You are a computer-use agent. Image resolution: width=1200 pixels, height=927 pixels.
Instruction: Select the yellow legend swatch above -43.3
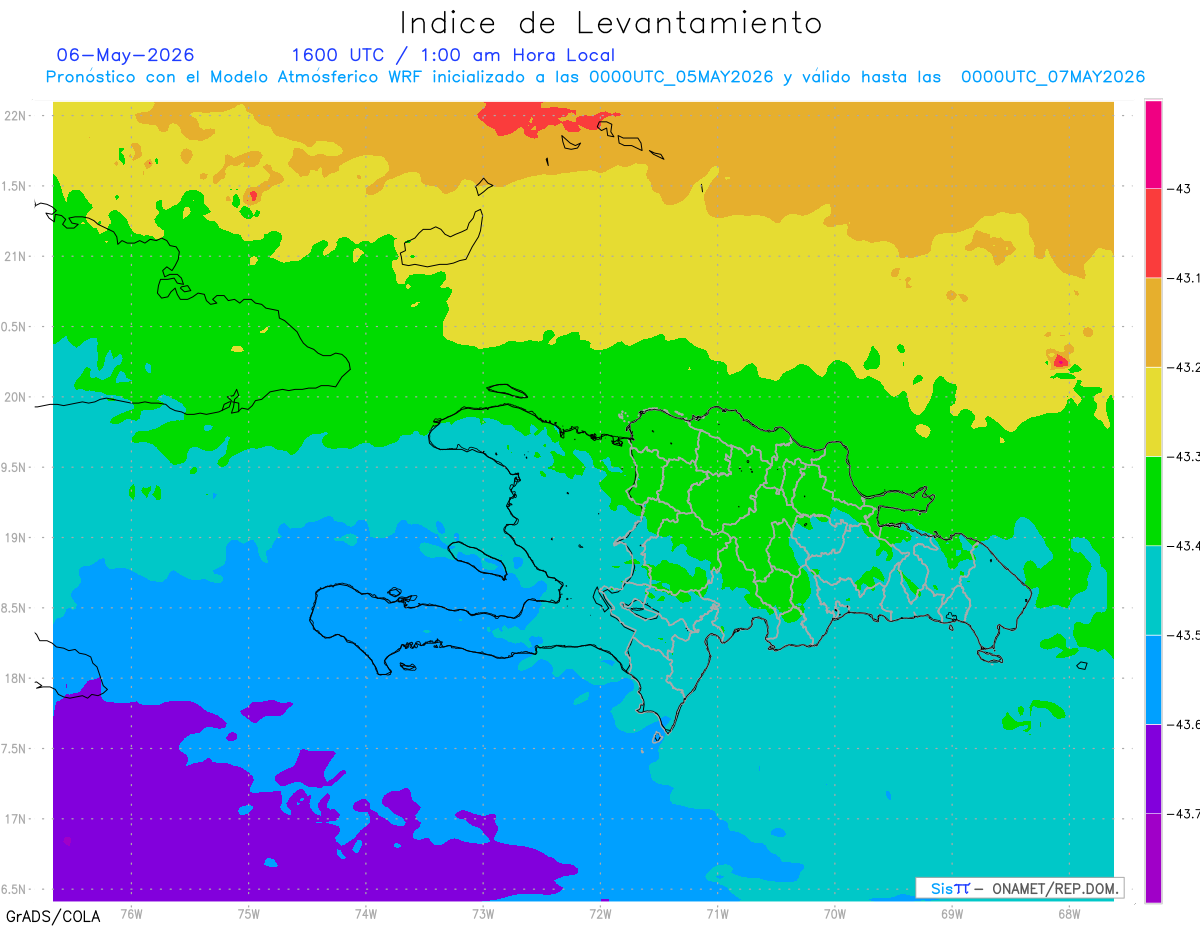coord(1153,411)
